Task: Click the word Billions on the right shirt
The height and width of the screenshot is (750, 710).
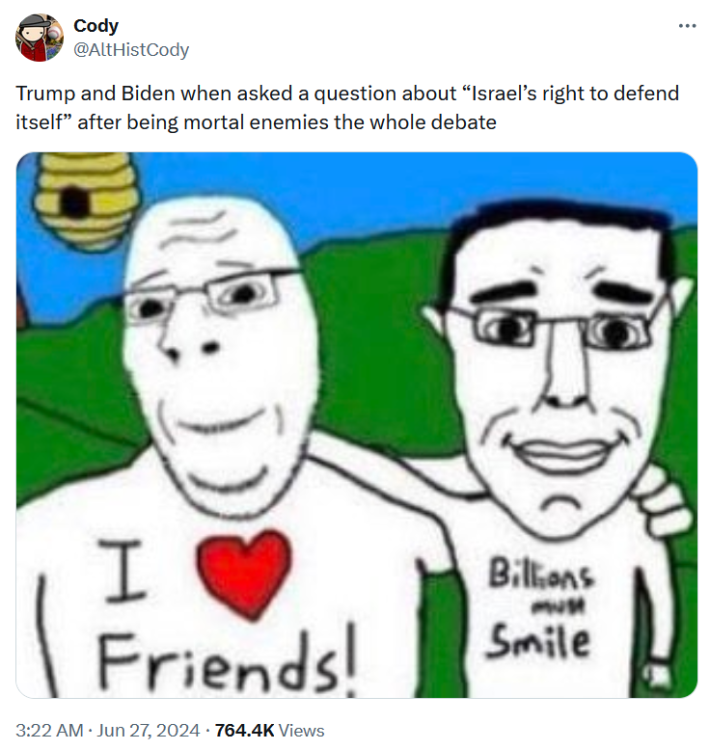Action: click(x=541, y=574)
